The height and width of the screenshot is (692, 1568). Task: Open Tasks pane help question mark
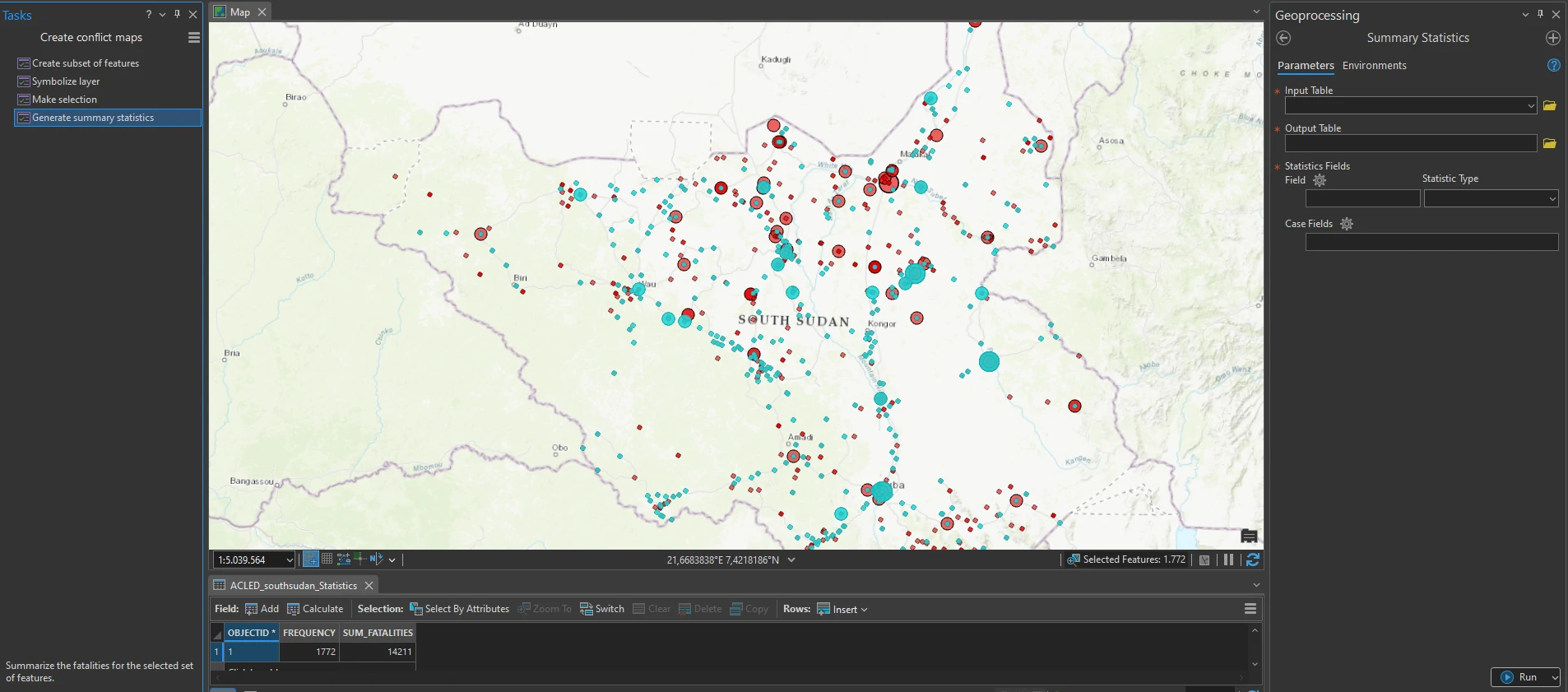149,15
